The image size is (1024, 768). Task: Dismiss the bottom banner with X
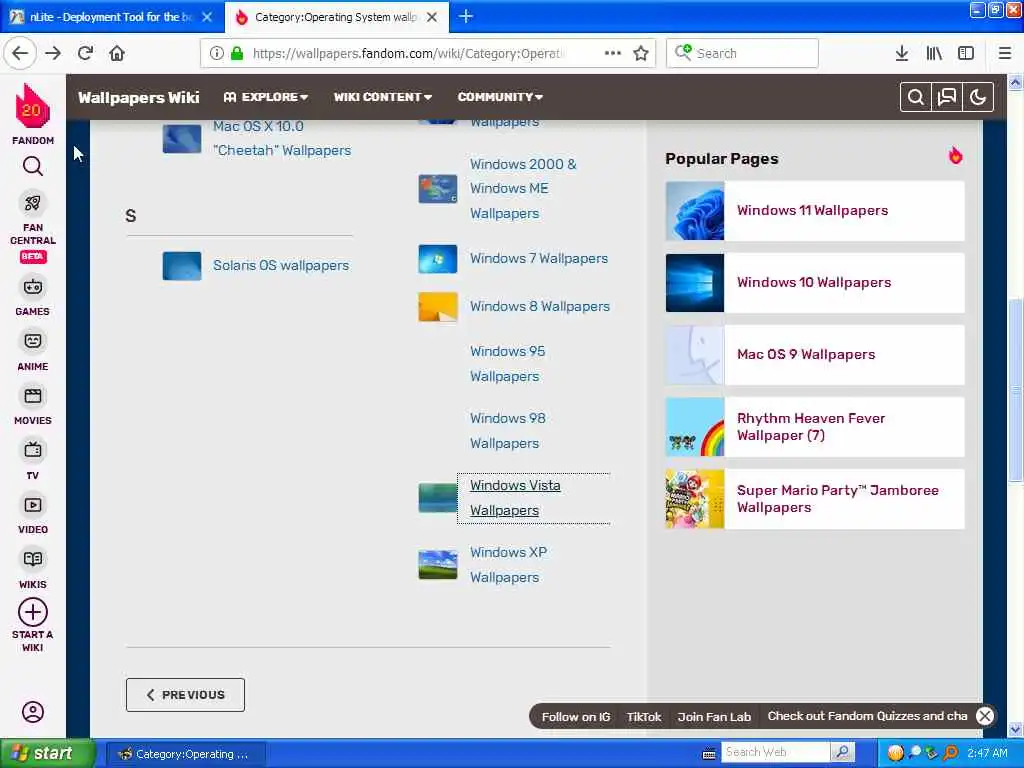[x=985, y=716]
